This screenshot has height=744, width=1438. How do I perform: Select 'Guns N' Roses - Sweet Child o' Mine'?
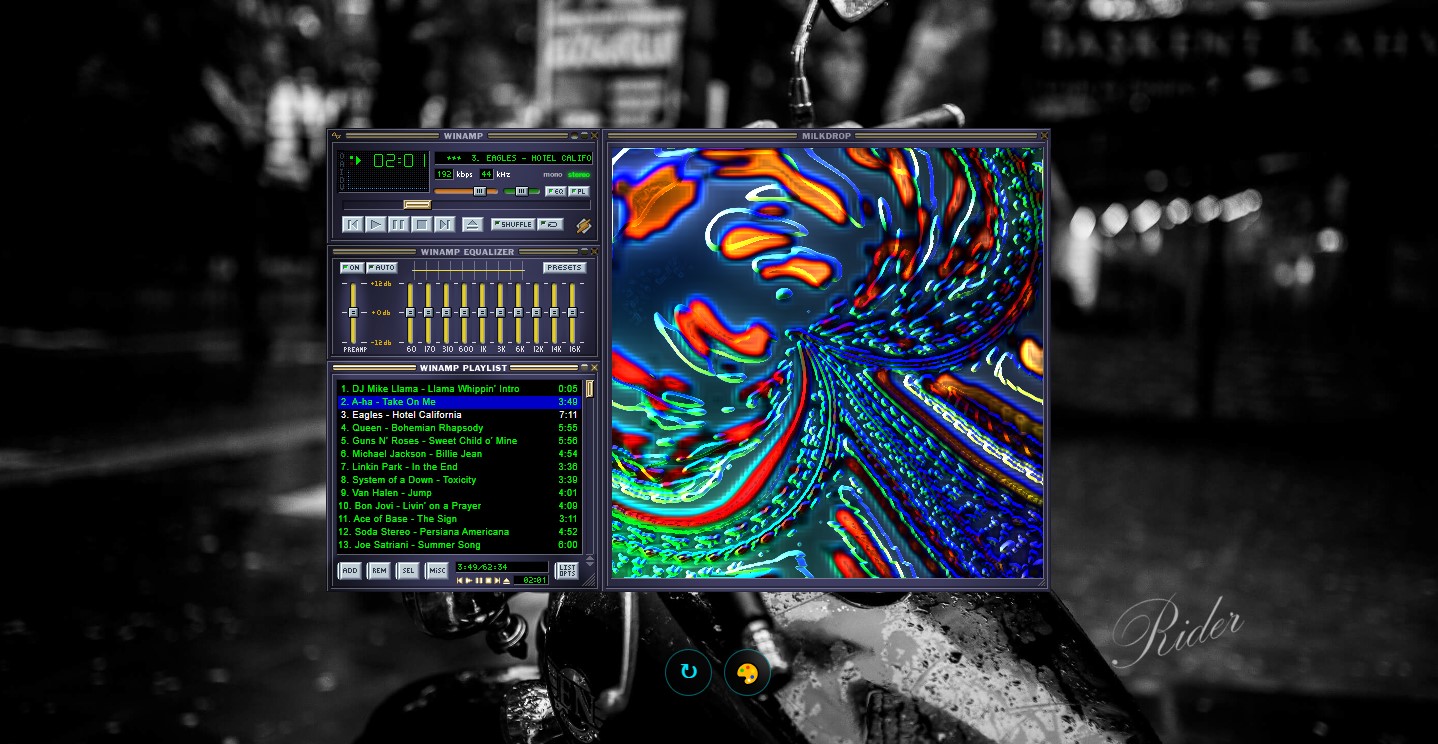point(459,441)
